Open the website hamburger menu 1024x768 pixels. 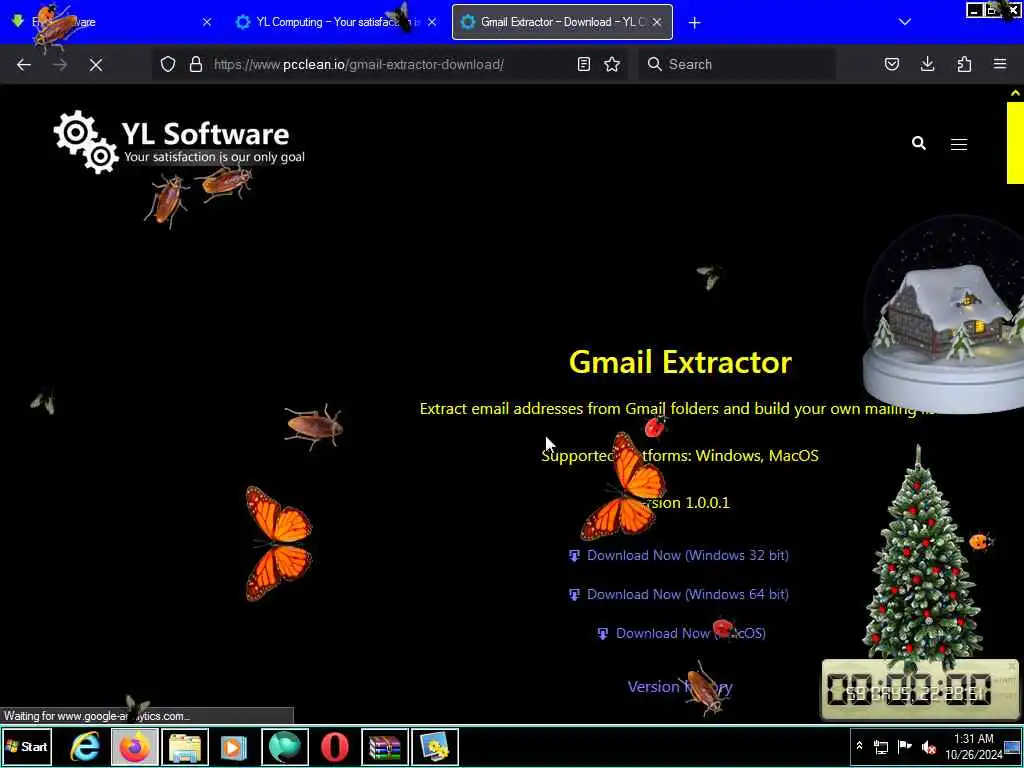pyautogui.click(x=959, y=144)
